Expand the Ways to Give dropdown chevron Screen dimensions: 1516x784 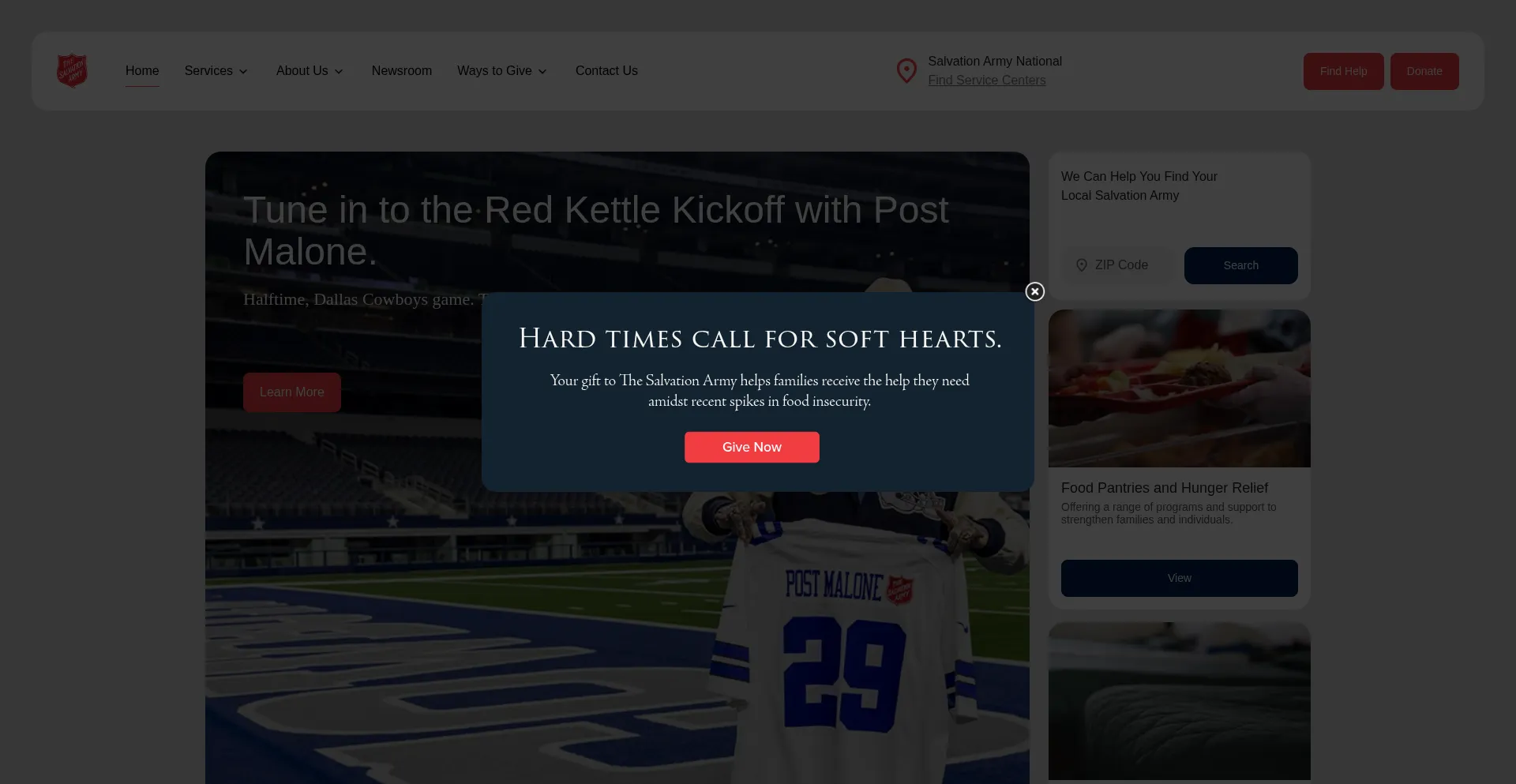[542, 72]
